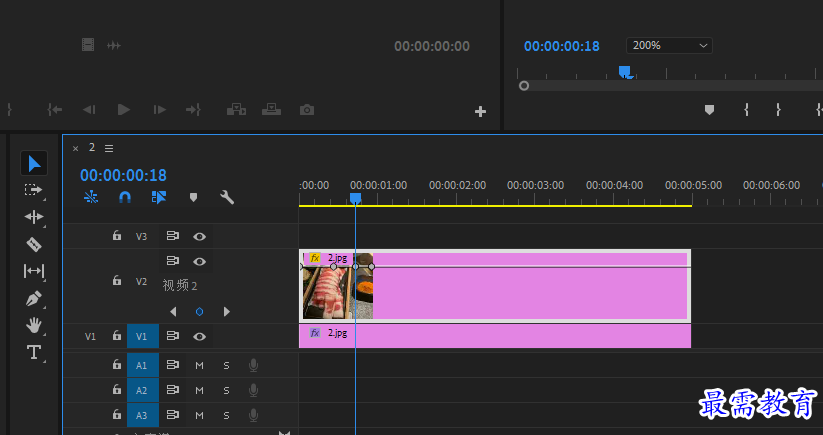Solo the A2 track
Viewport: 823px width, 435px height.
pyautogui.click(x=226, y=390)
